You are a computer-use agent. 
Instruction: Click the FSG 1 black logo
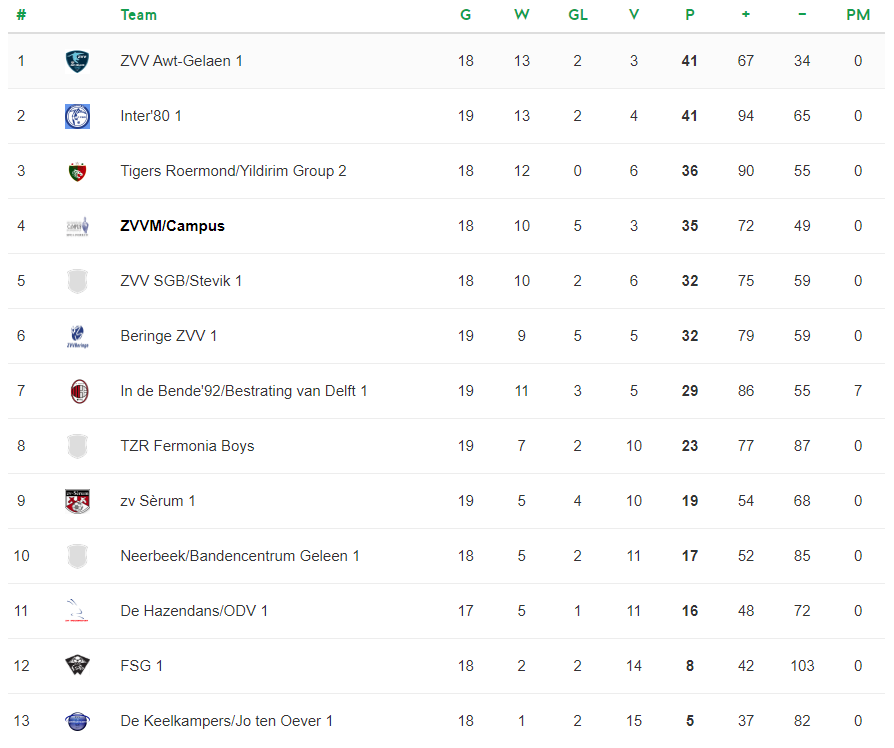point(78,665)
